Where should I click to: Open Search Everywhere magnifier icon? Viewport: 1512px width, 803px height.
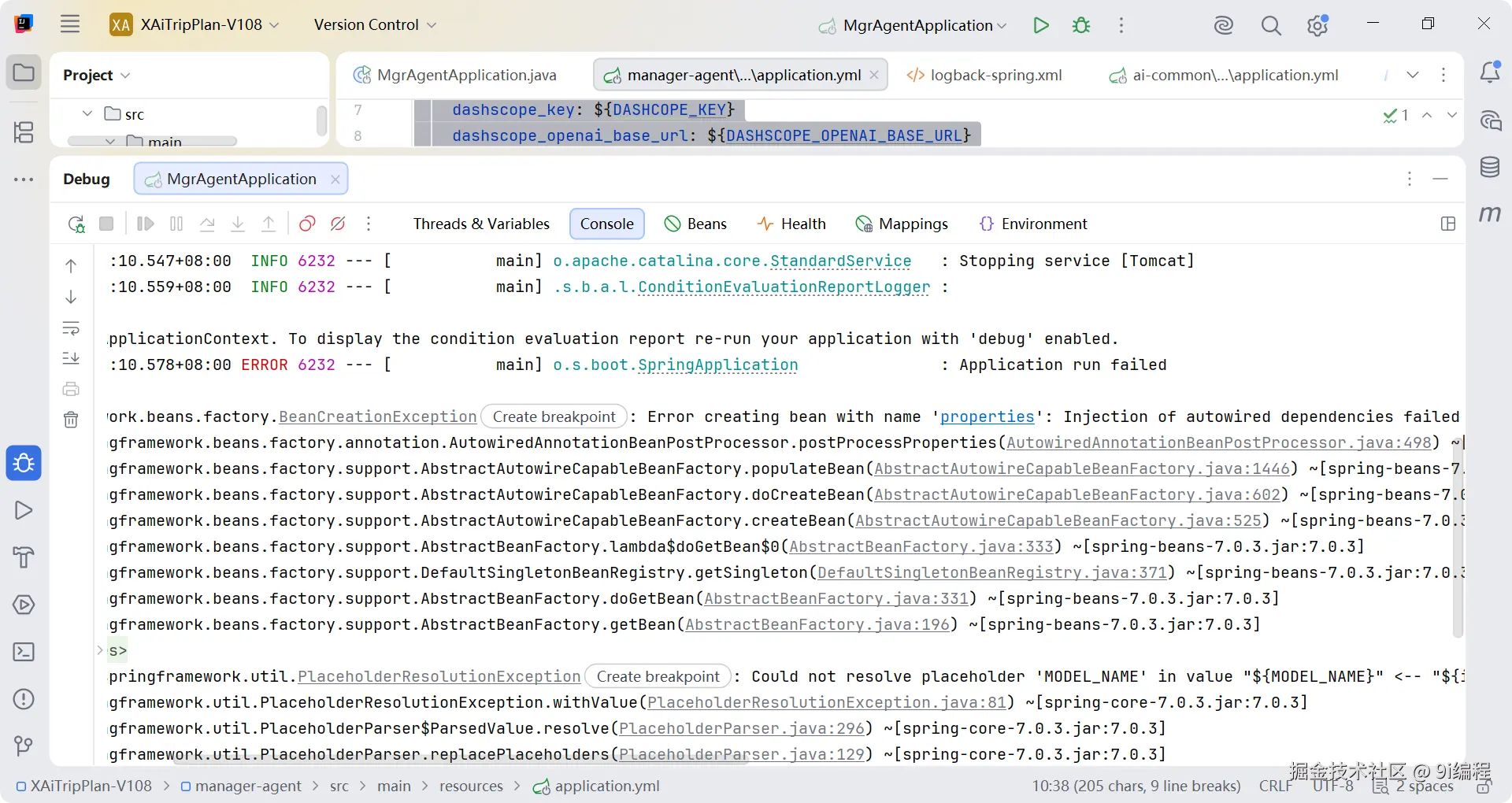tap(1270, 25)
